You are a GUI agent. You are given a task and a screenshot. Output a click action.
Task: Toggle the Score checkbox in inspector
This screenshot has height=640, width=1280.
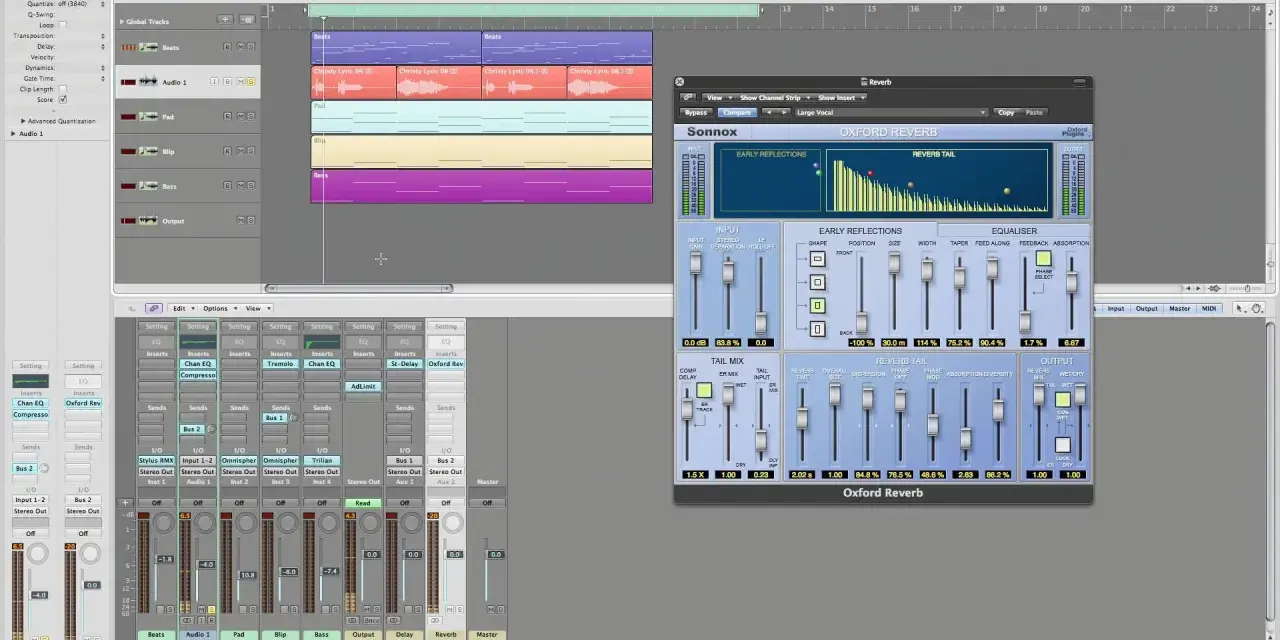pyautogui.click(x=63, y=100)
